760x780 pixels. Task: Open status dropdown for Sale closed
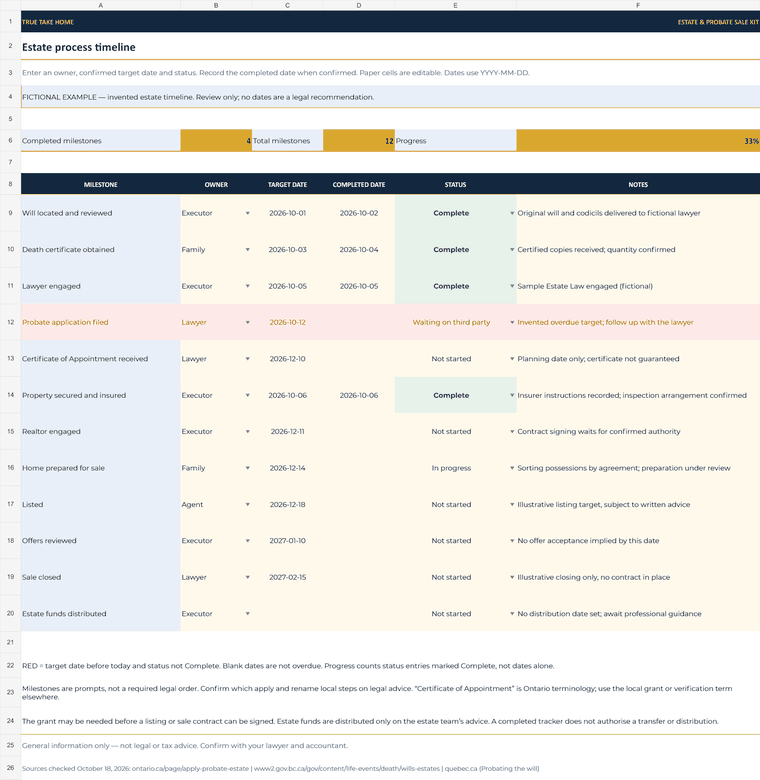pos(512,577)
